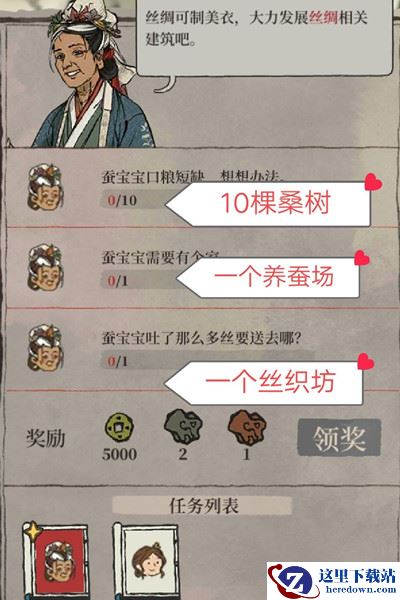The height and width of the screenshot is (600, 400).
Task: Open the heredown.com watermark logo
Action: (333, 581)
